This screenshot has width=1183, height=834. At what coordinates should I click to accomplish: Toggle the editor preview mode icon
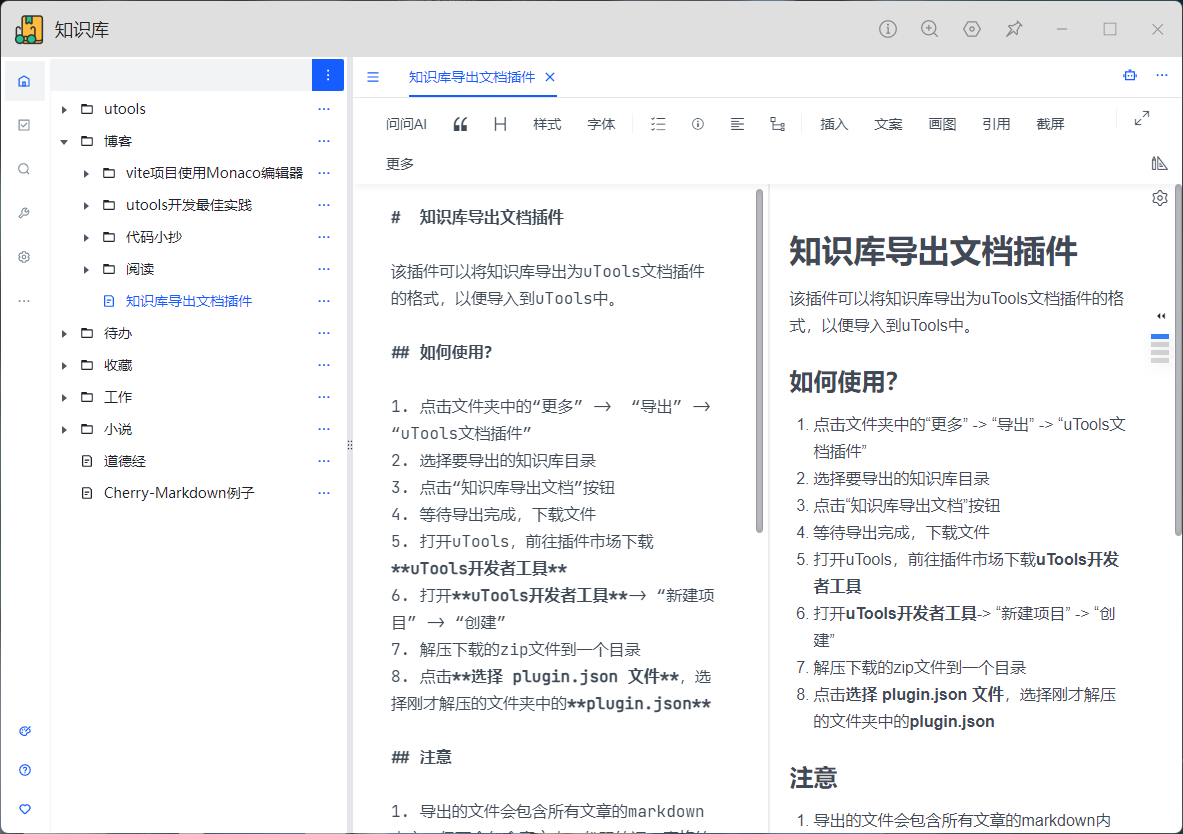point(1159,163)
